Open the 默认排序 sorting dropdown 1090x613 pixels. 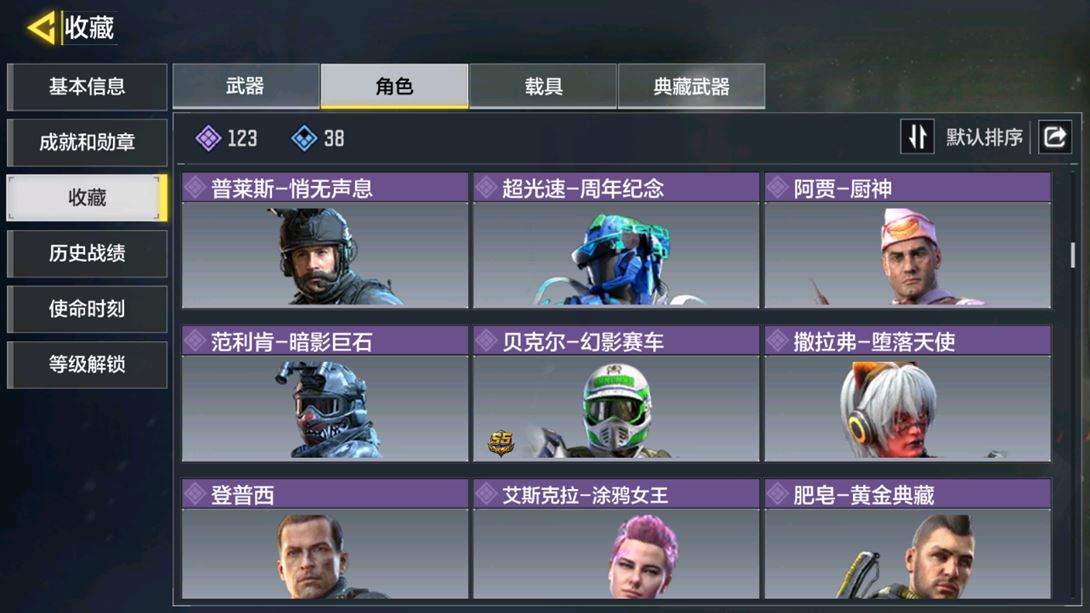click(x=984, y=138)
